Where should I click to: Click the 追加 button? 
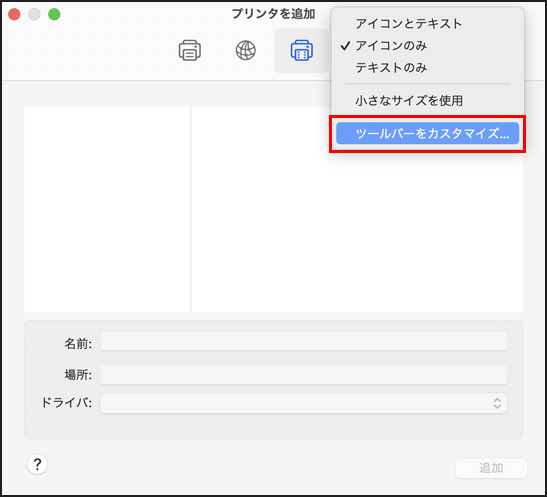[x=491, y=468]
